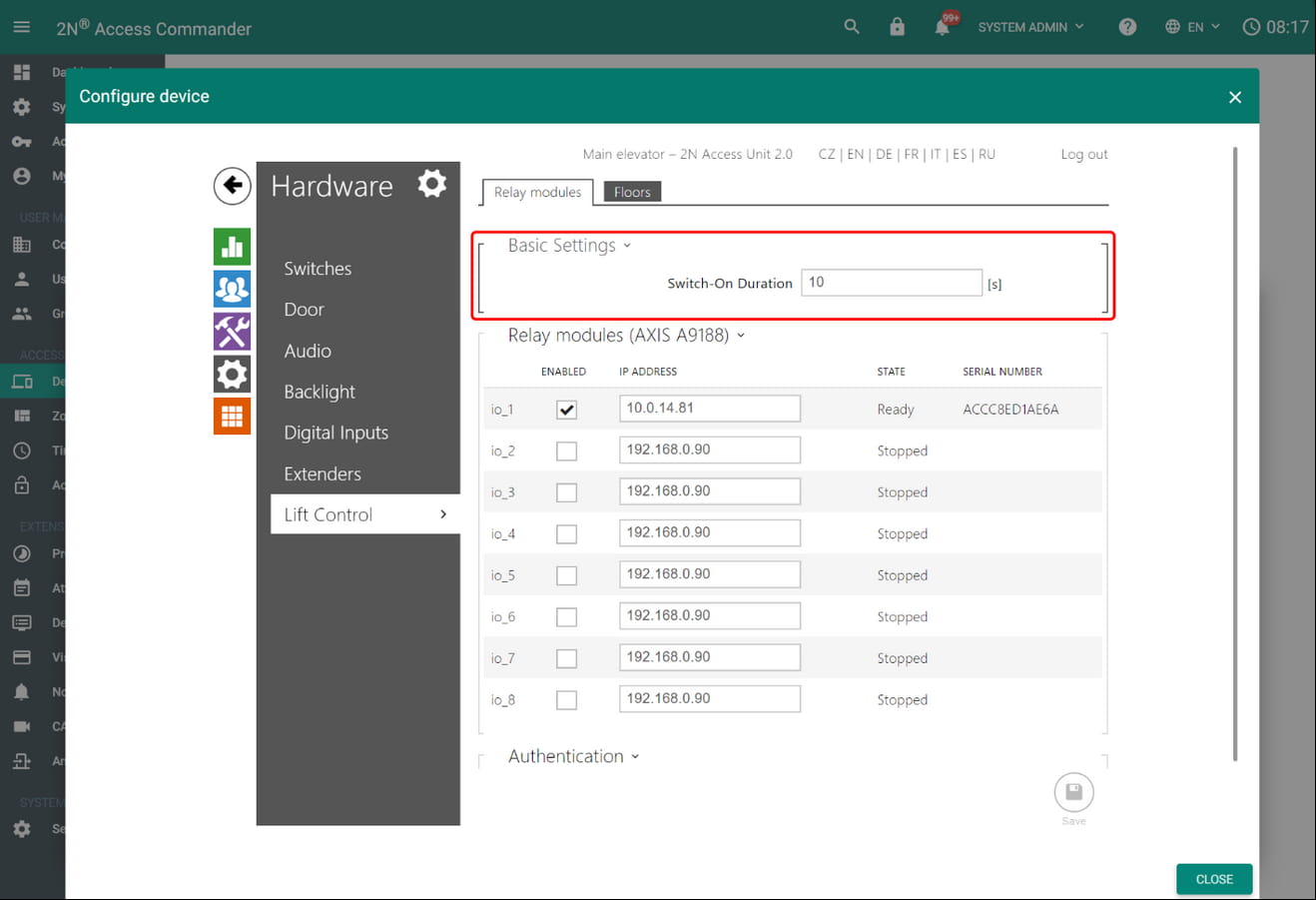Image resolution: width=1316 pixels, height=900 pixels.
Task: Open the purple services tools icon
Action: click(232, 332)
